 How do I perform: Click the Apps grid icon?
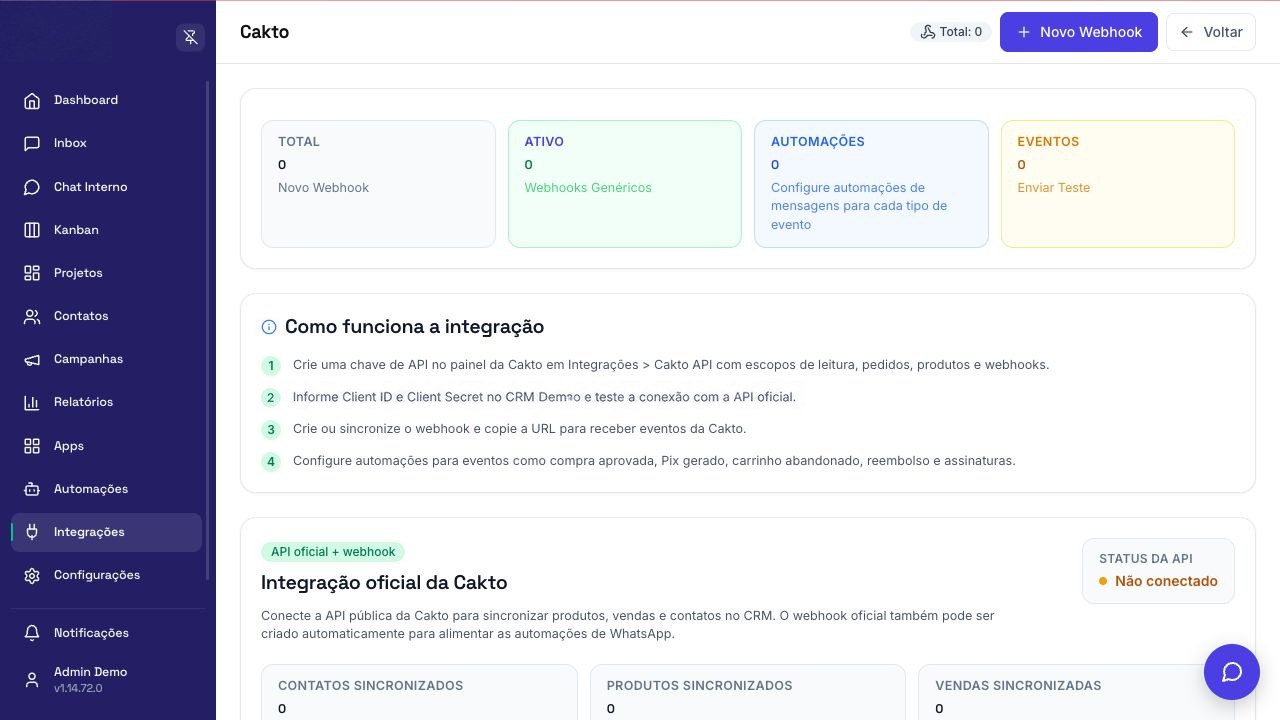coord(32,446)
